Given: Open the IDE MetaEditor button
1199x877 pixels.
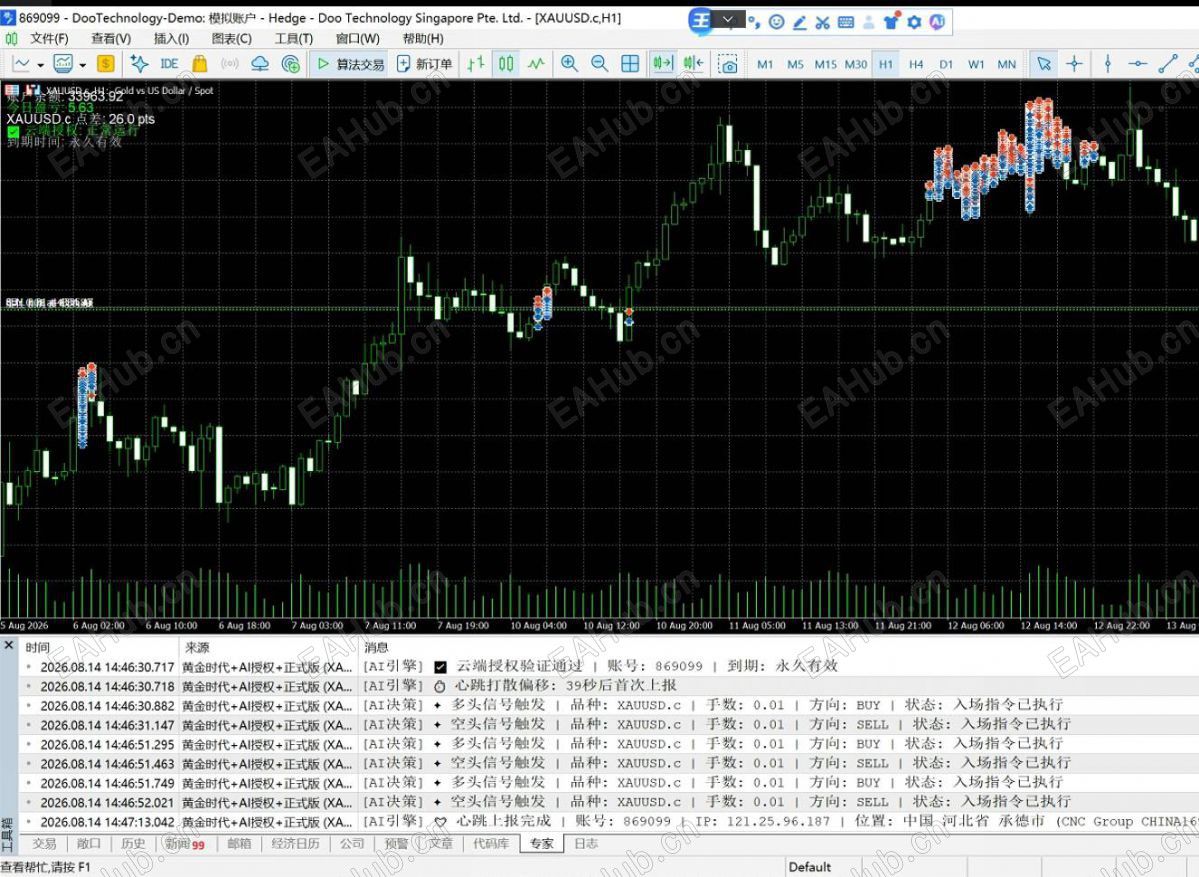Looking at the screenshot, I should [x=170, y=64].
